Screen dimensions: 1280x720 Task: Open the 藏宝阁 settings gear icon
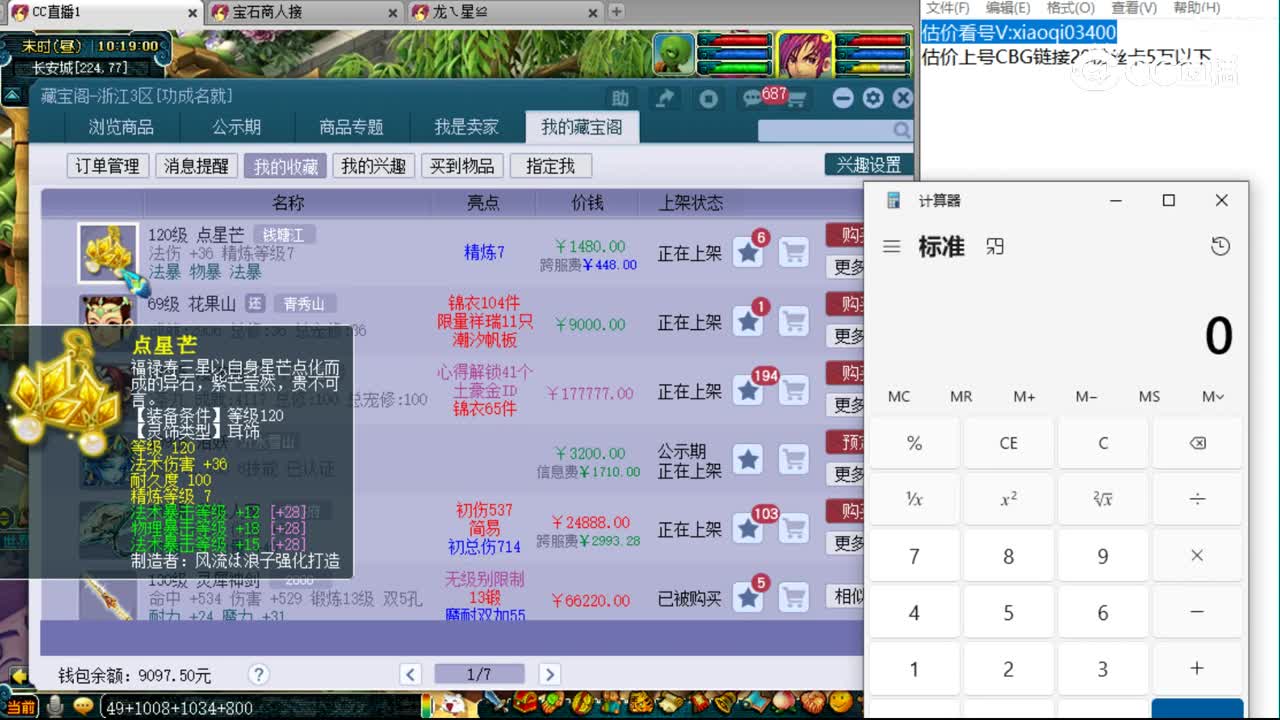pos(874,97)
